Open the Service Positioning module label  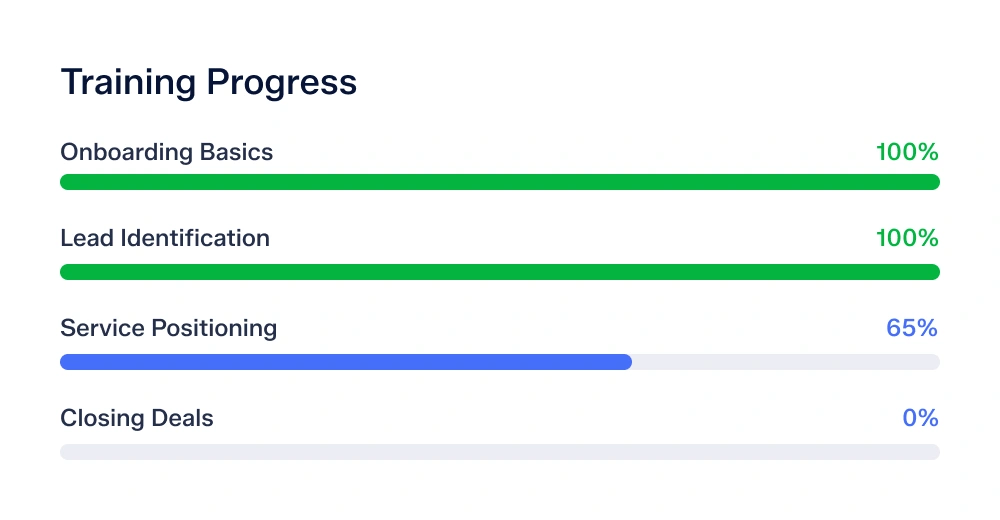168,328
